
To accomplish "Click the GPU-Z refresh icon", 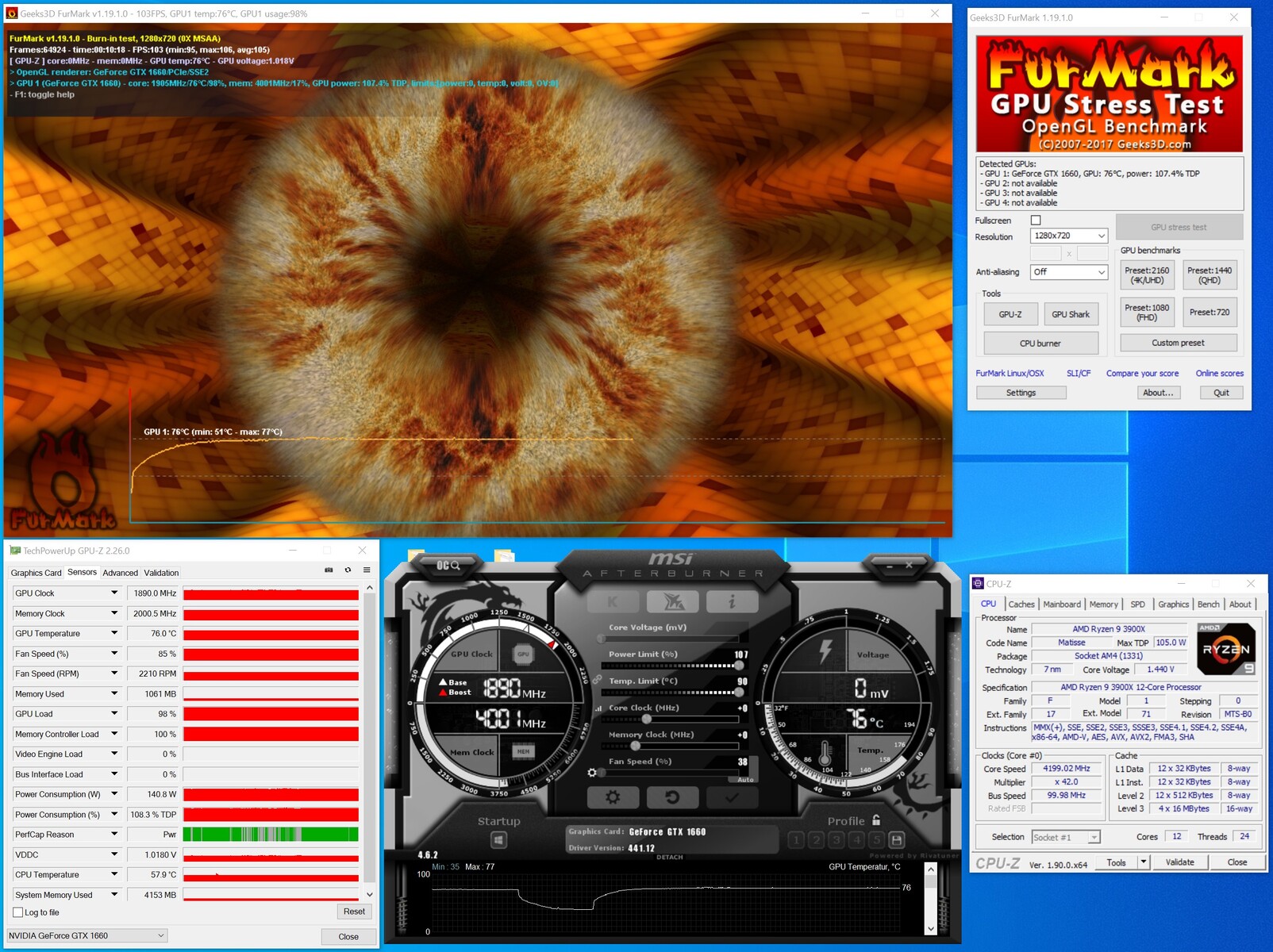I will coord(348,570).
